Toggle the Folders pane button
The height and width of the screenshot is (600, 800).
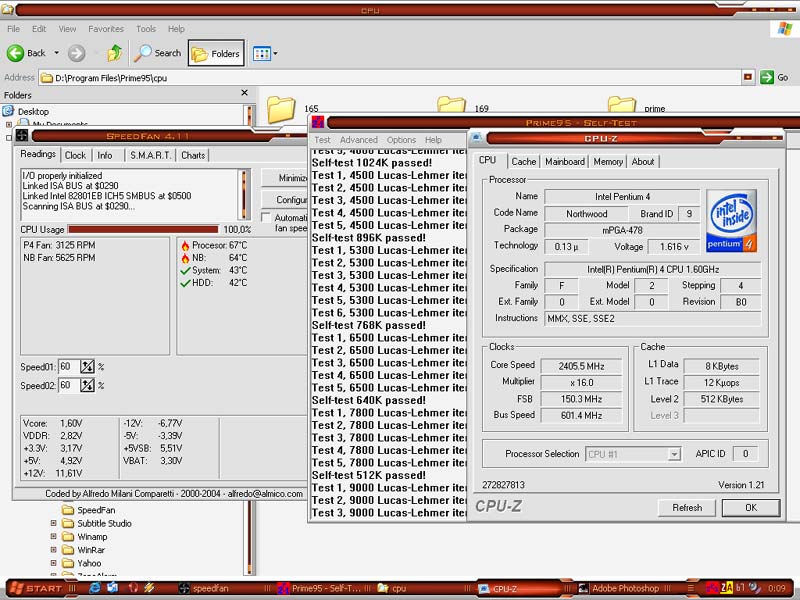(x=216, y=53)
